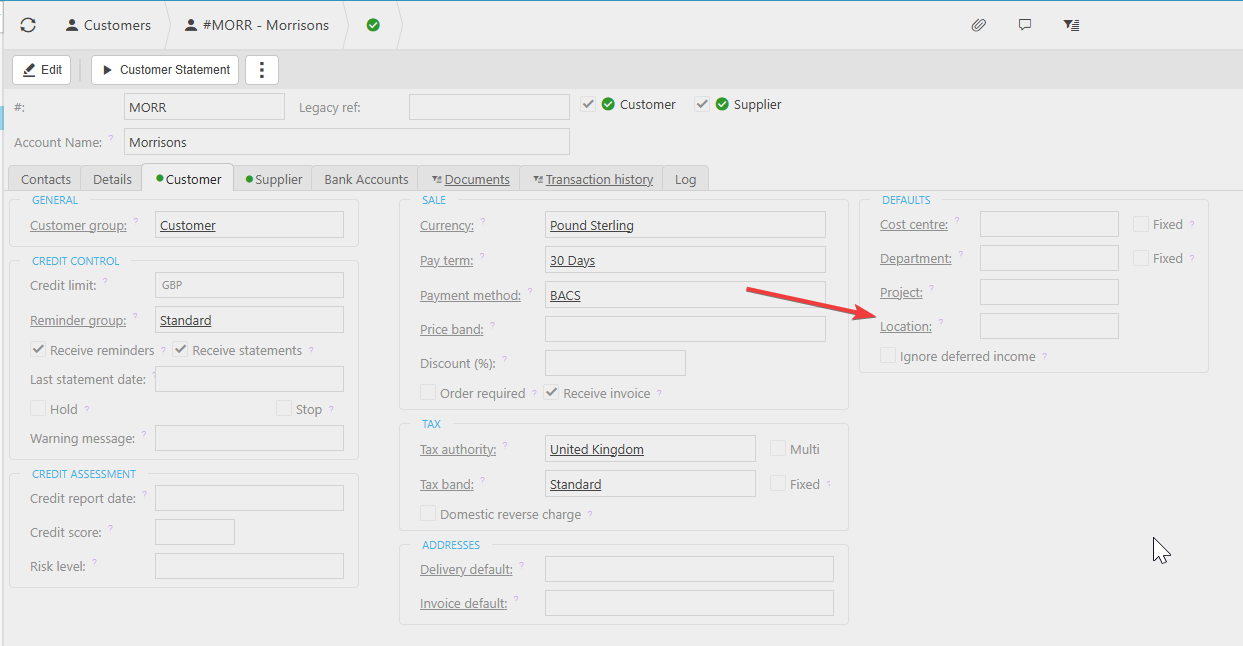Viewport: 1243px width, 646px height.
Task: Click help mark next to Account Name
Action: (111, 138)
